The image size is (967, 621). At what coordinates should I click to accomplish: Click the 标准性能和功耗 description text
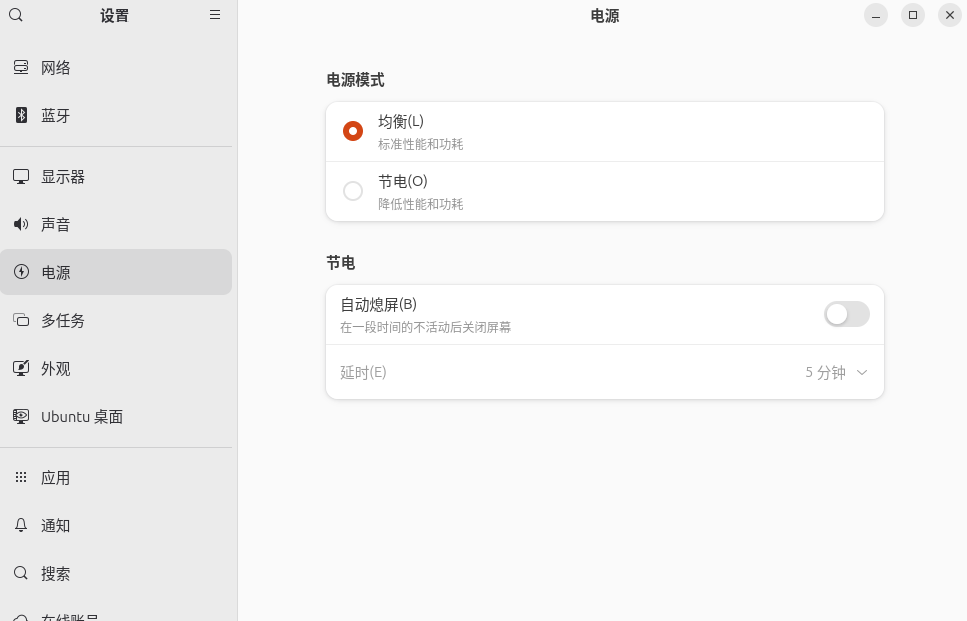click(x=421, y=144)
